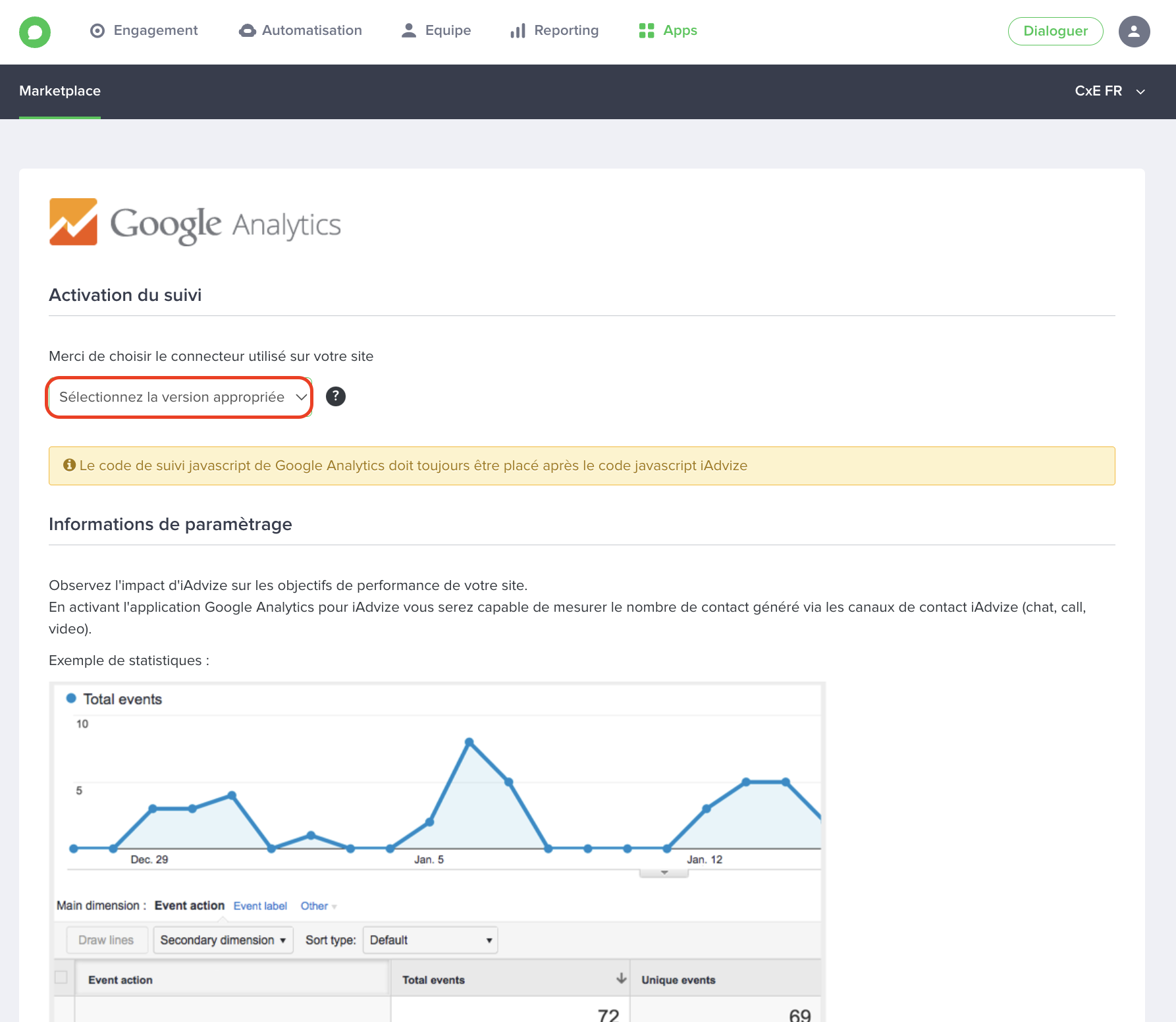The width and height of the screenshot is (1176, 1022).
Task: Click the 72 total events value
Action: pyautogui.click(x=608, y=1015)
